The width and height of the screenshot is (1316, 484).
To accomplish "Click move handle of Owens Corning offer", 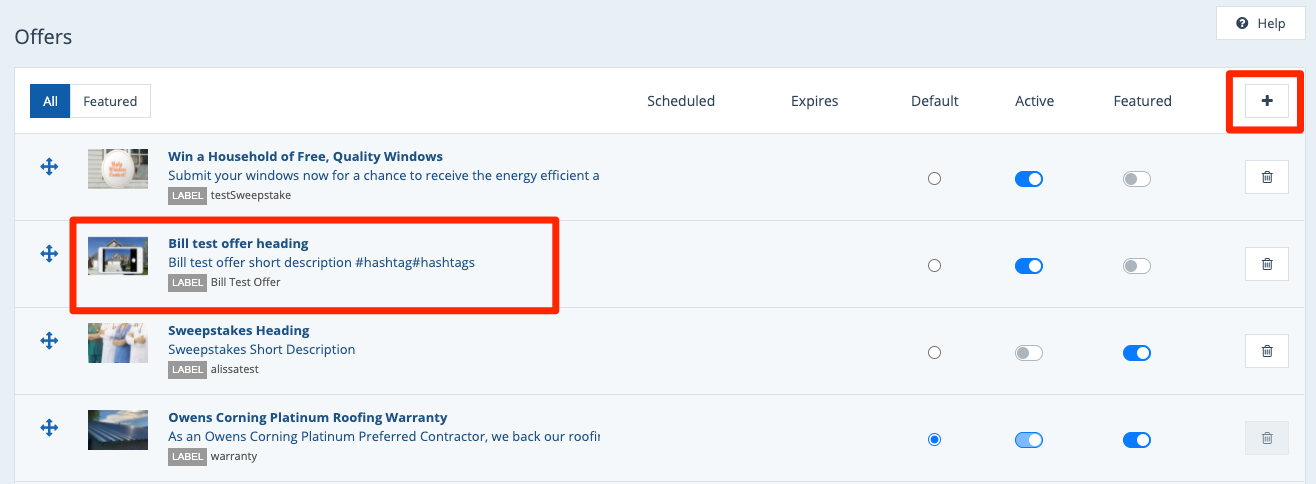I will click(x=49, y=428).
